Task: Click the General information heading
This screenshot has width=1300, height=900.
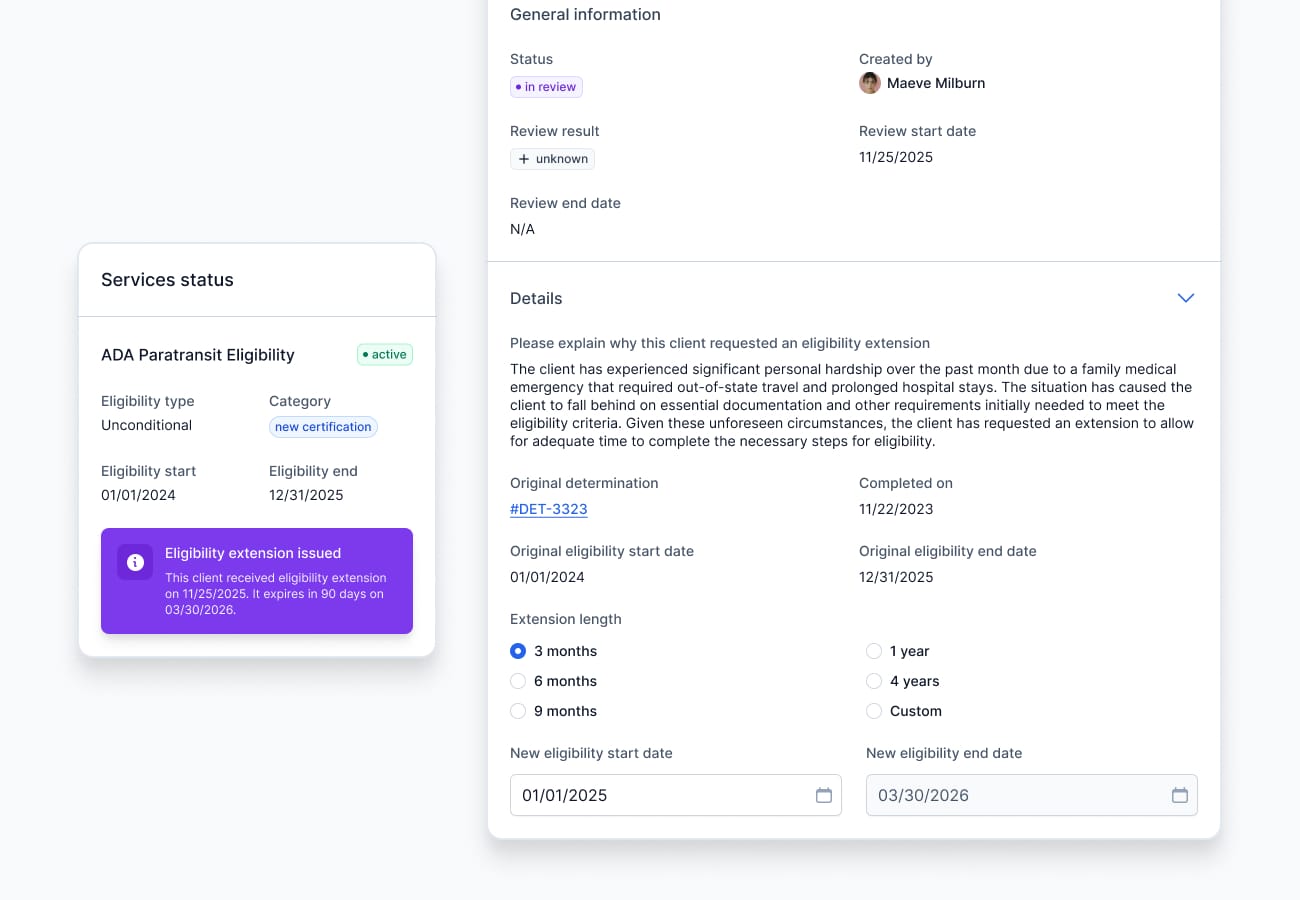Action: (x=585, y=14)
